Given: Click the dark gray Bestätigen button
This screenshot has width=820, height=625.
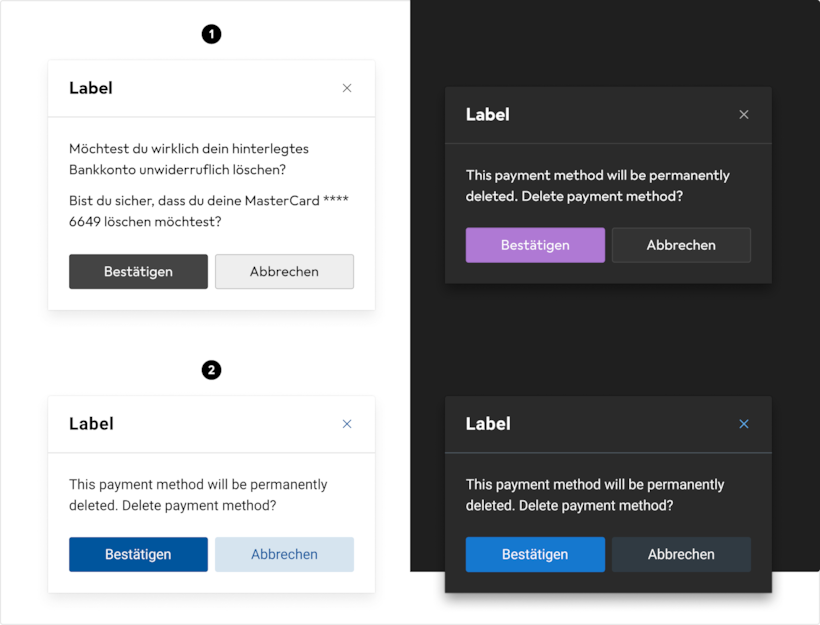Looking at the screenshot, I should pyautogui.click(x=138, y=271).
